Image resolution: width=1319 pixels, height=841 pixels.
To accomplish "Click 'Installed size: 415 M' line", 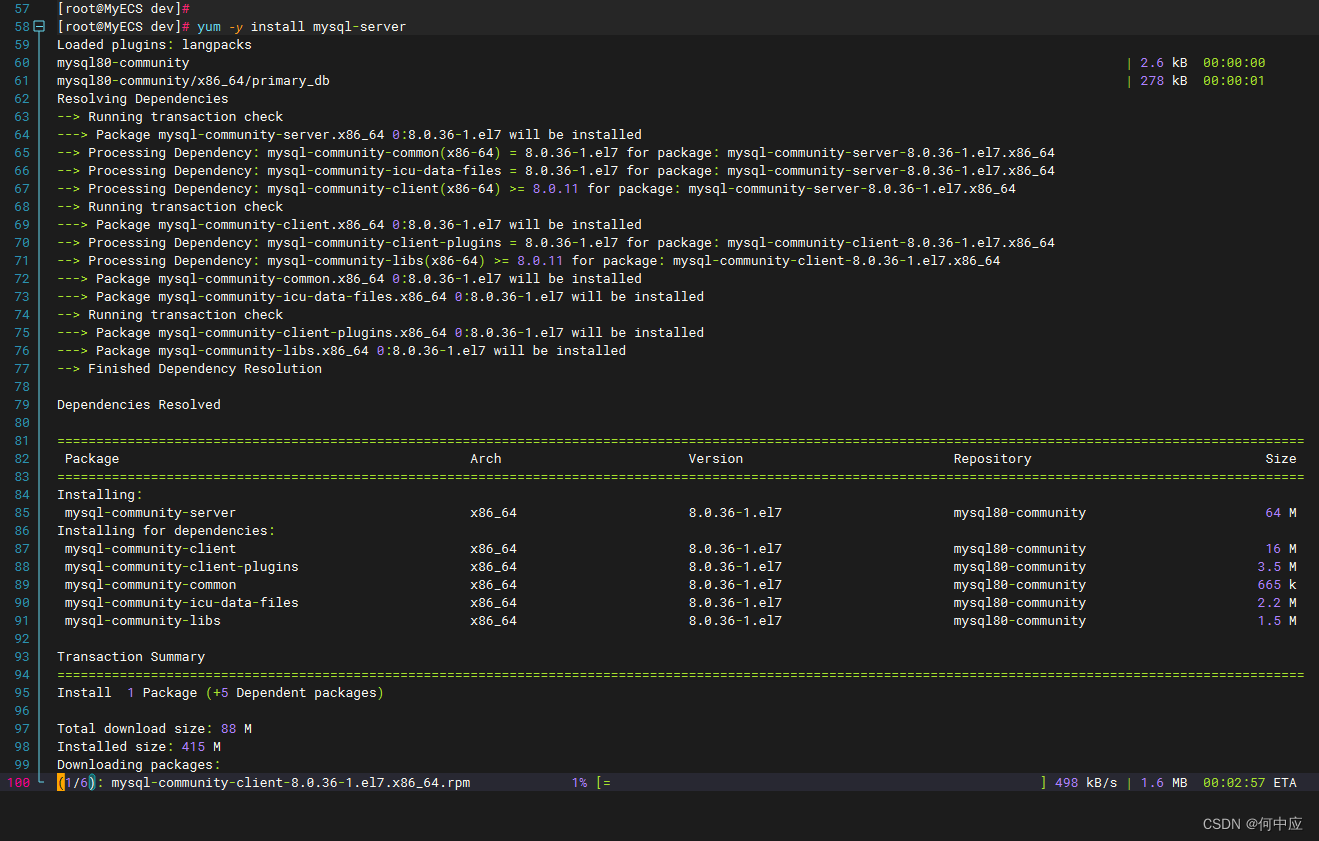I will coord(139,747).
